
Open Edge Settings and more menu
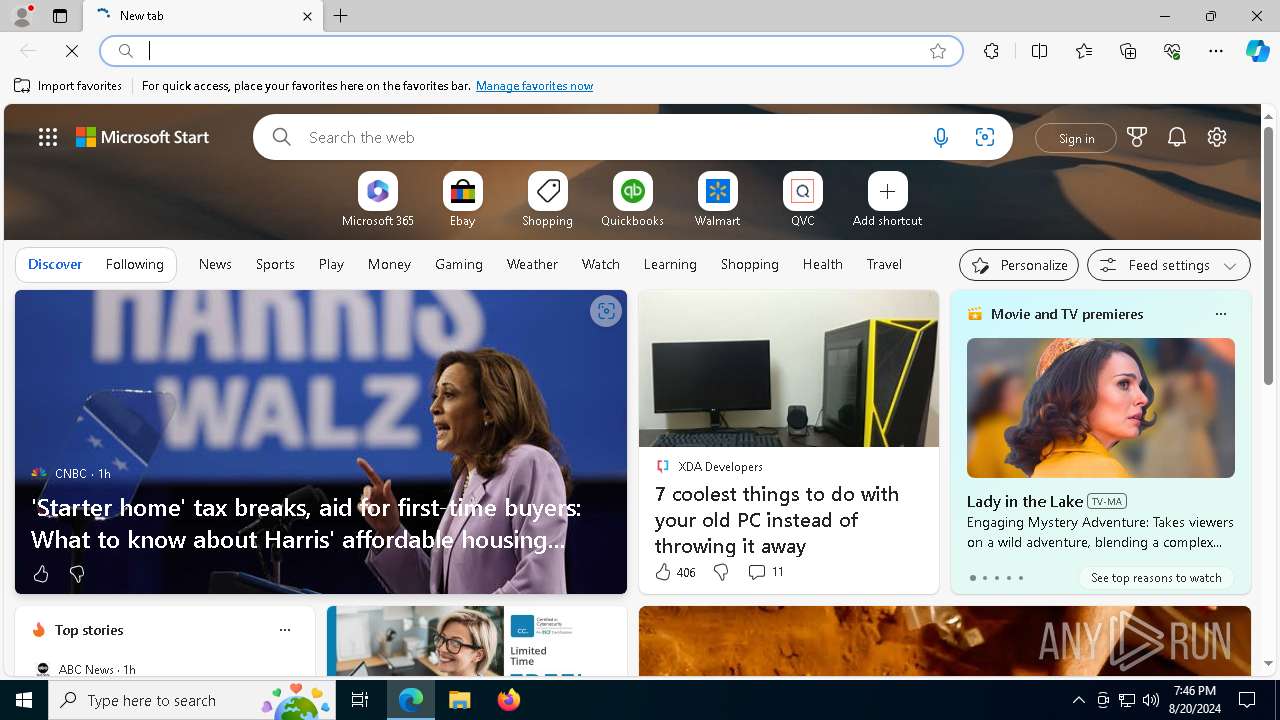click(1216, 51)
